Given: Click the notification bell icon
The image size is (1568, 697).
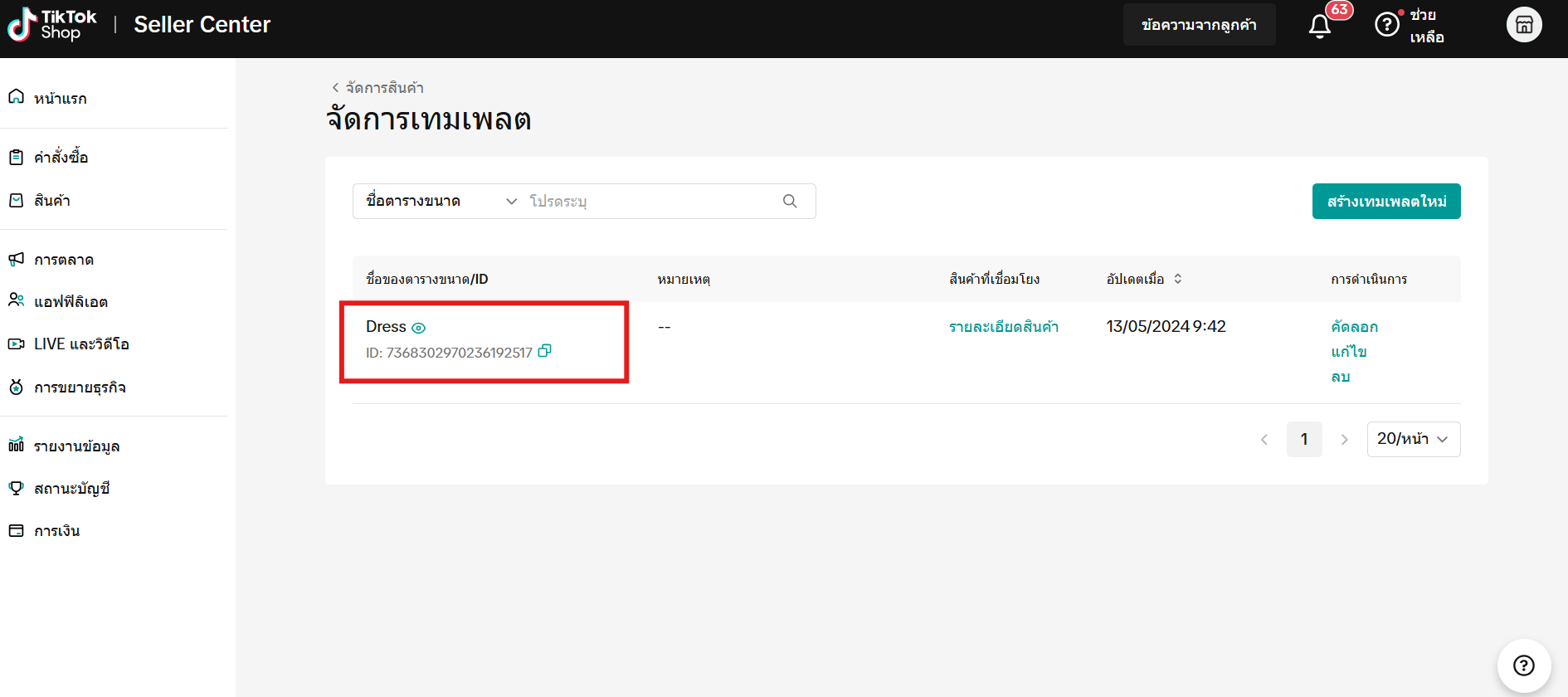Looking at the screenshot, I should [x=1319, y=26].
